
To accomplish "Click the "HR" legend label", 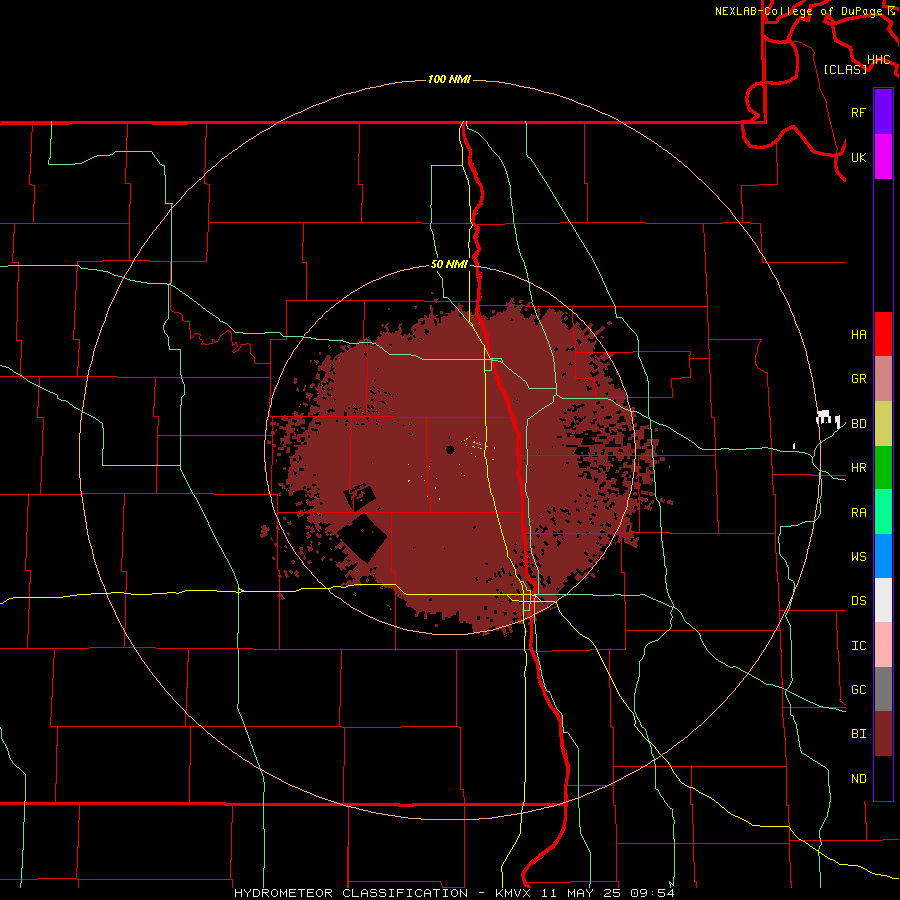I will point(858,468).
